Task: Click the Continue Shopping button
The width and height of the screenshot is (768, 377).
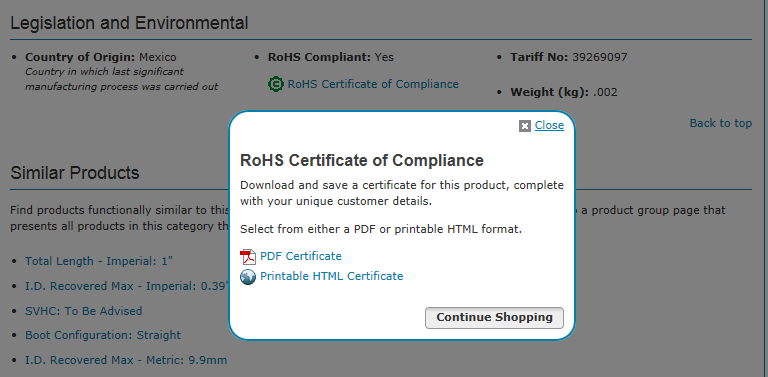Action: (x=494, y=318)
